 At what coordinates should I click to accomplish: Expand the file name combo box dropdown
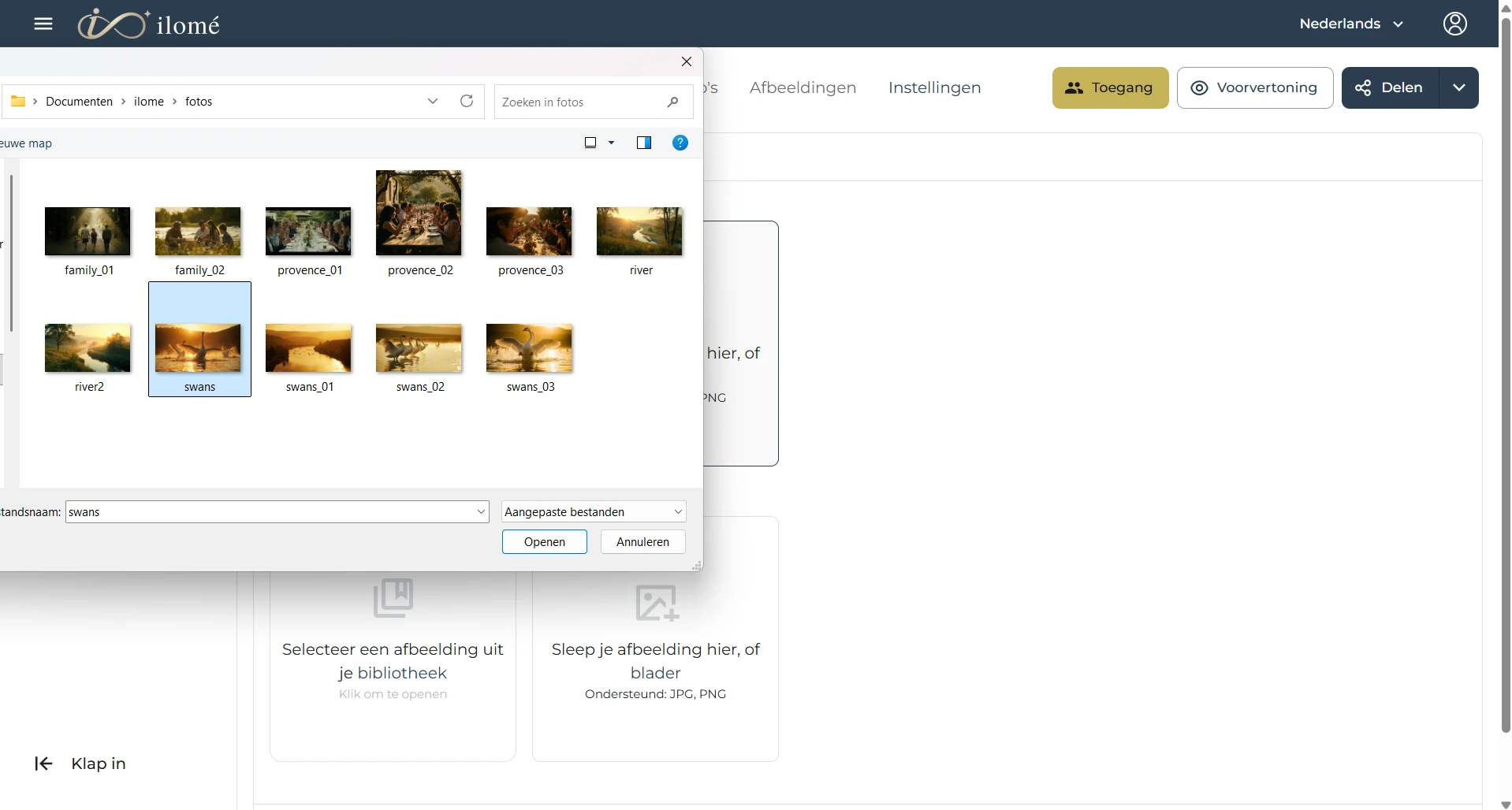[481, 512]
